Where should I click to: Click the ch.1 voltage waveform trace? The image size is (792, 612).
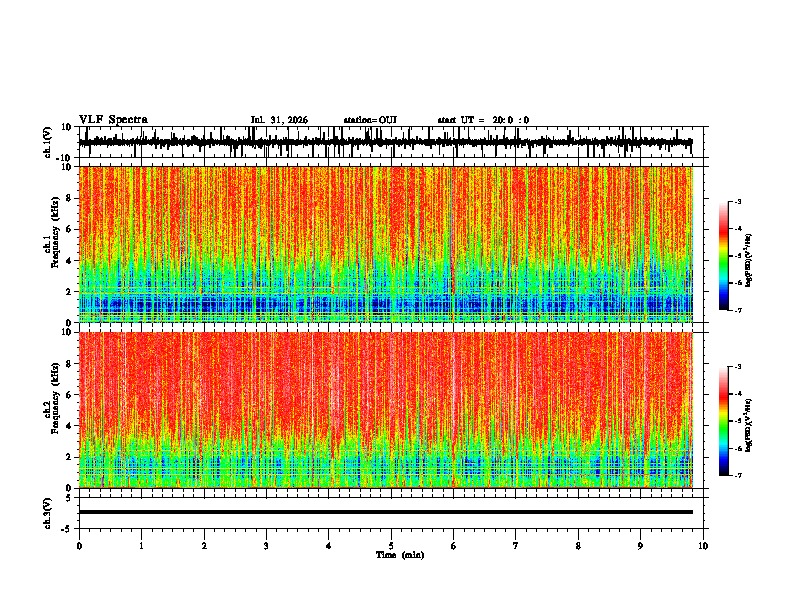coord(385,142)
